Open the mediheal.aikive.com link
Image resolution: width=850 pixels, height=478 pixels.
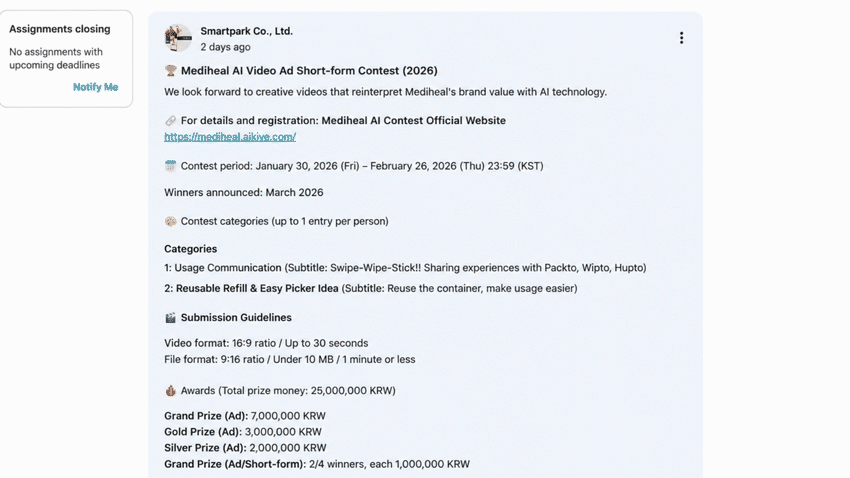(230, 137)
